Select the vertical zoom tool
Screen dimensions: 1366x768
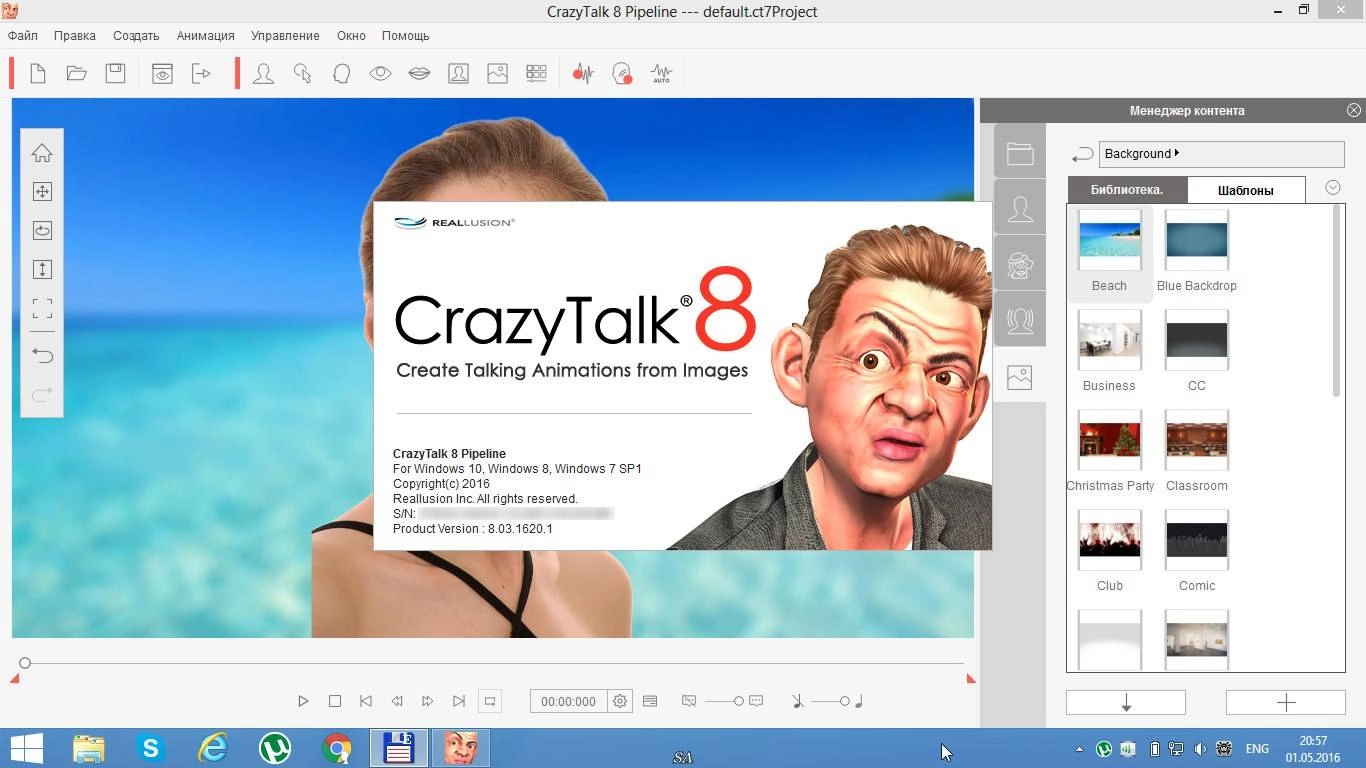42,269
